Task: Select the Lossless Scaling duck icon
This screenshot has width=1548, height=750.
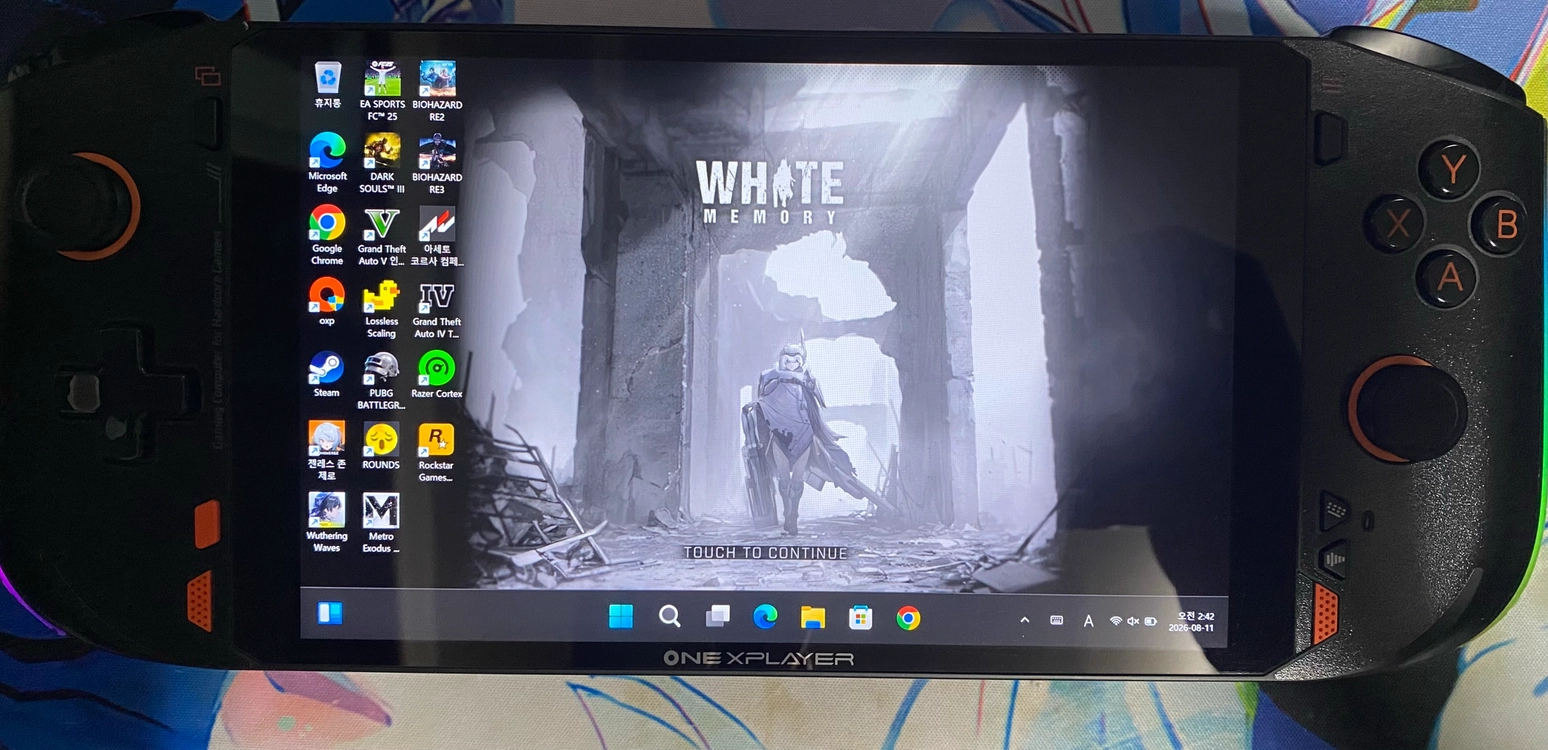Action: click(382, 309)
